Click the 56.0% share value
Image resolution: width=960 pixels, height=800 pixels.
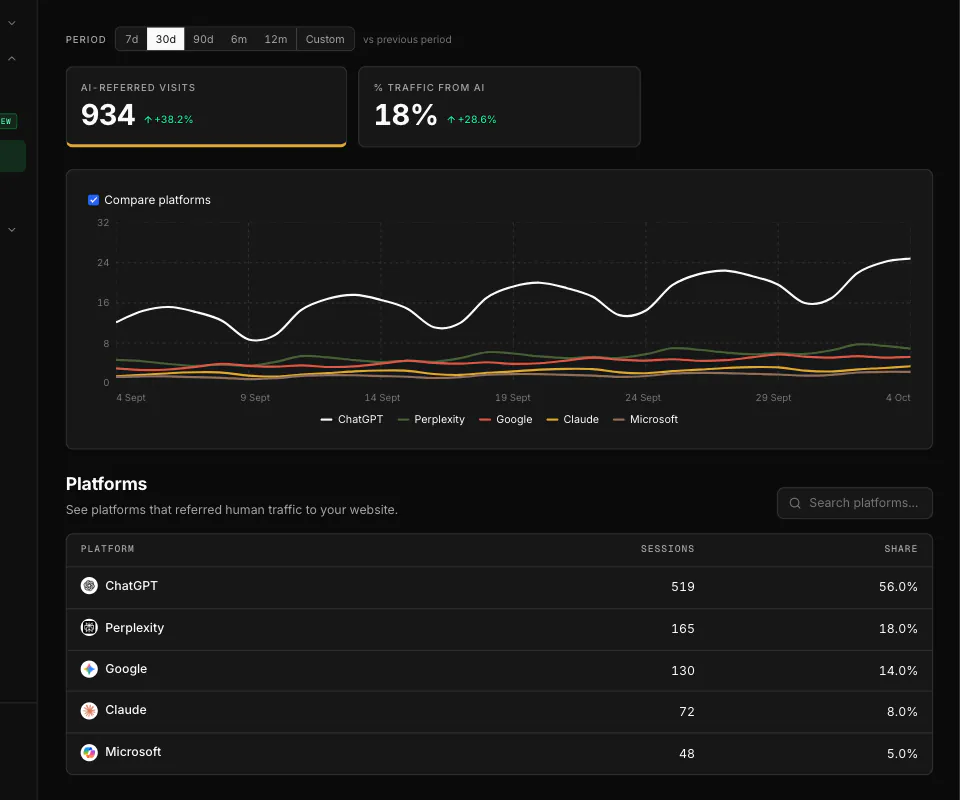tap(898, 586)
